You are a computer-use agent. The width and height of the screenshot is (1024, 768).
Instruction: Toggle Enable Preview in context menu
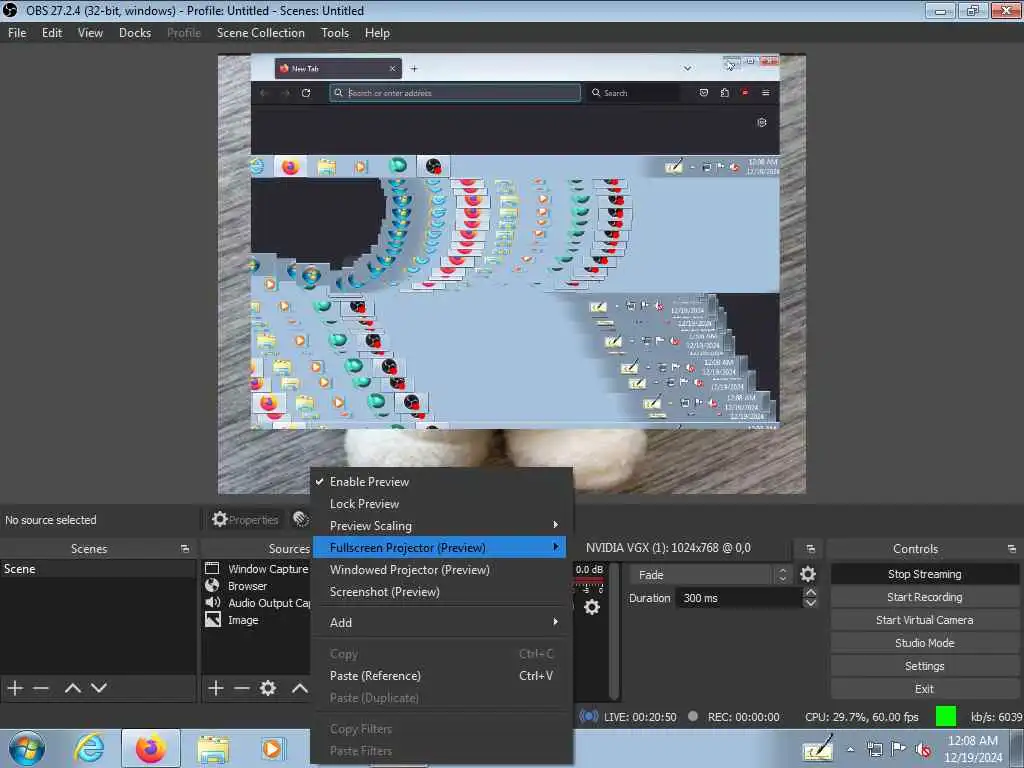click(441, 481)
